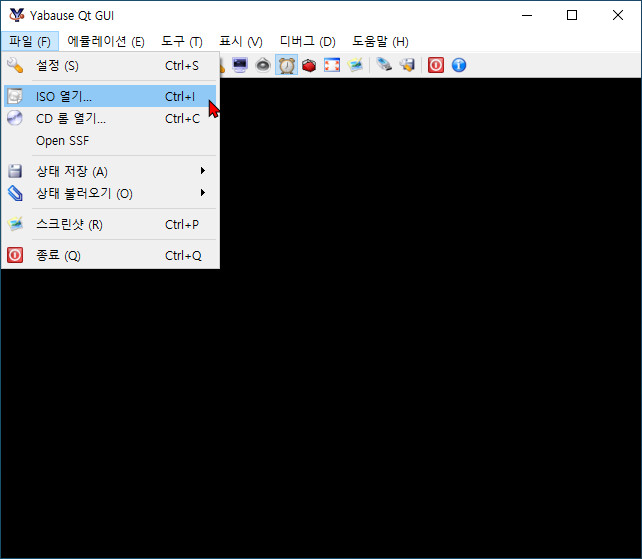The height and width of the screenshot is (559, 642).
Task: Click the fullscreen arrows toolbar icon
Action: click(332, 65)
